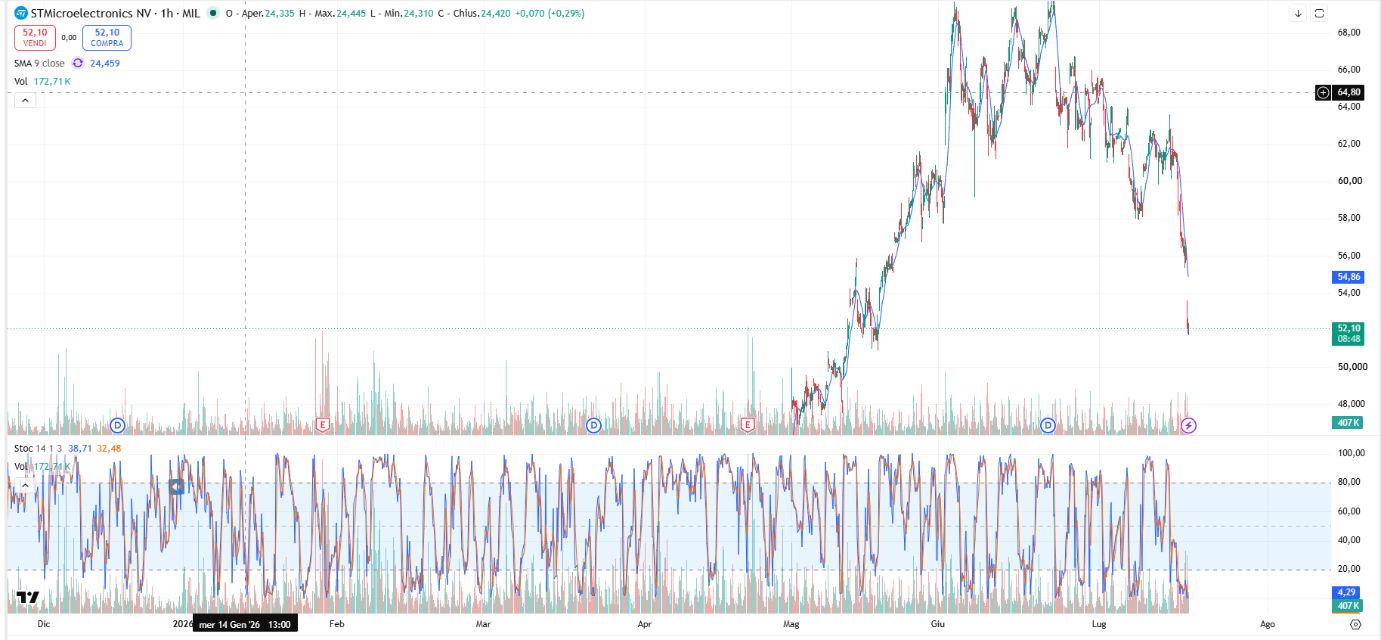Click the 60,00 price axis label

tap(1349, 181)
